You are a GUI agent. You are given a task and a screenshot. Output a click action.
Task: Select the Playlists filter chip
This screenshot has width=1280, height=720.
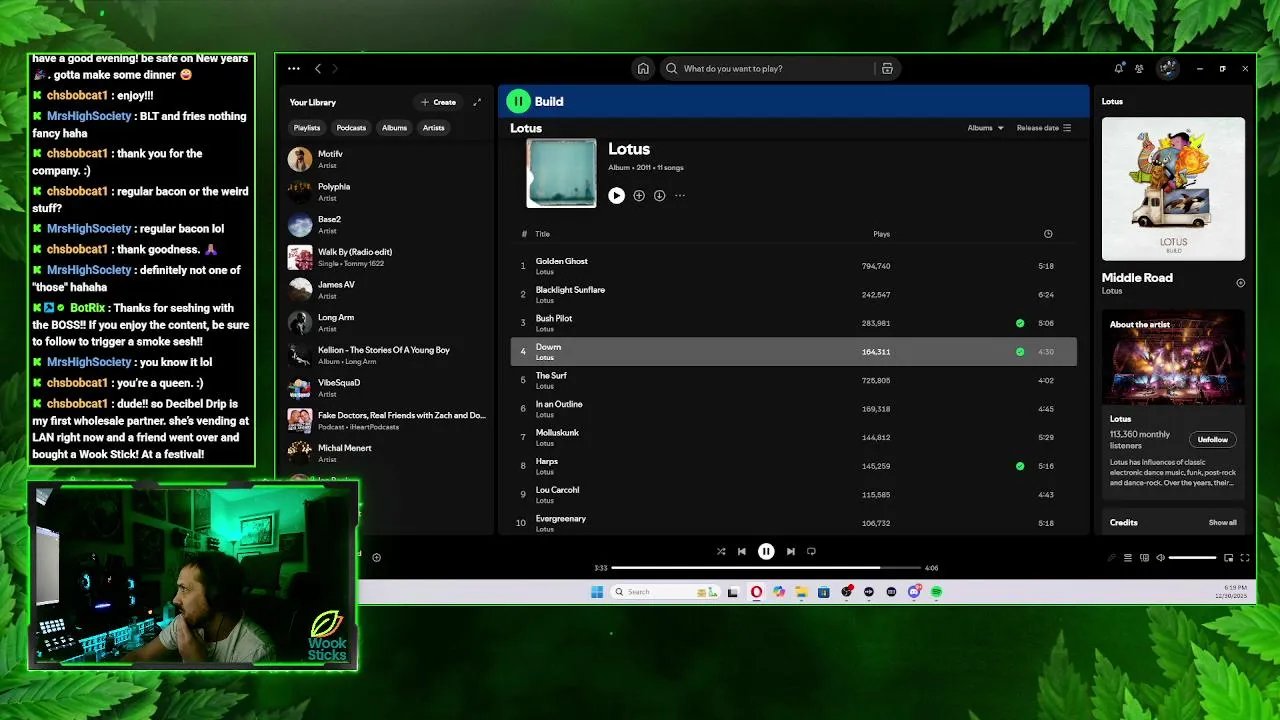point(307,128)
